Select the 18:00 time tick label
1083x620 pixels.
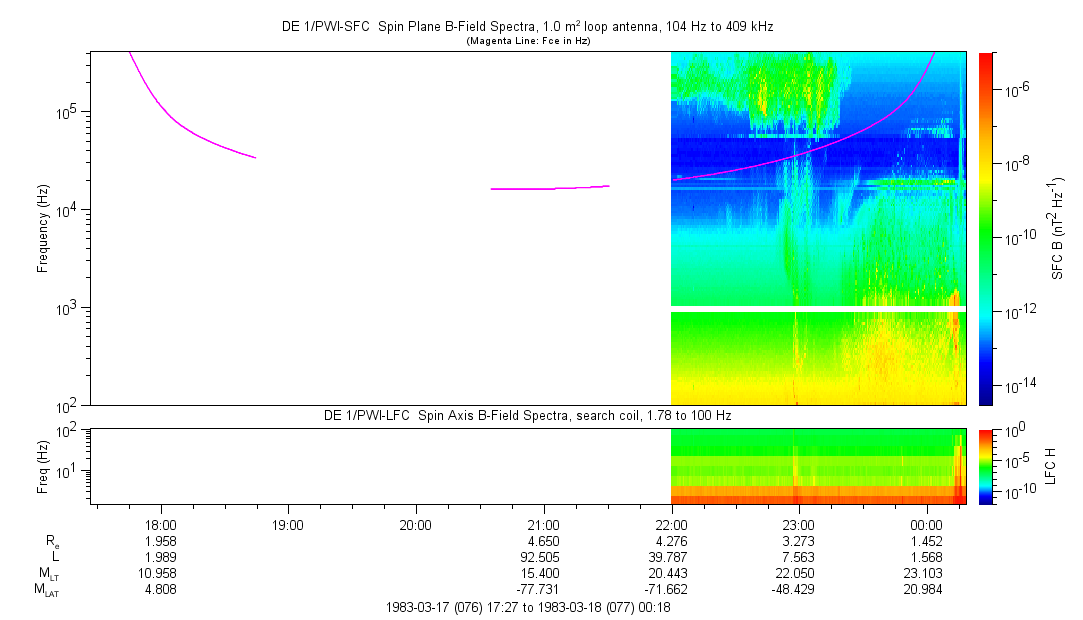161,524
